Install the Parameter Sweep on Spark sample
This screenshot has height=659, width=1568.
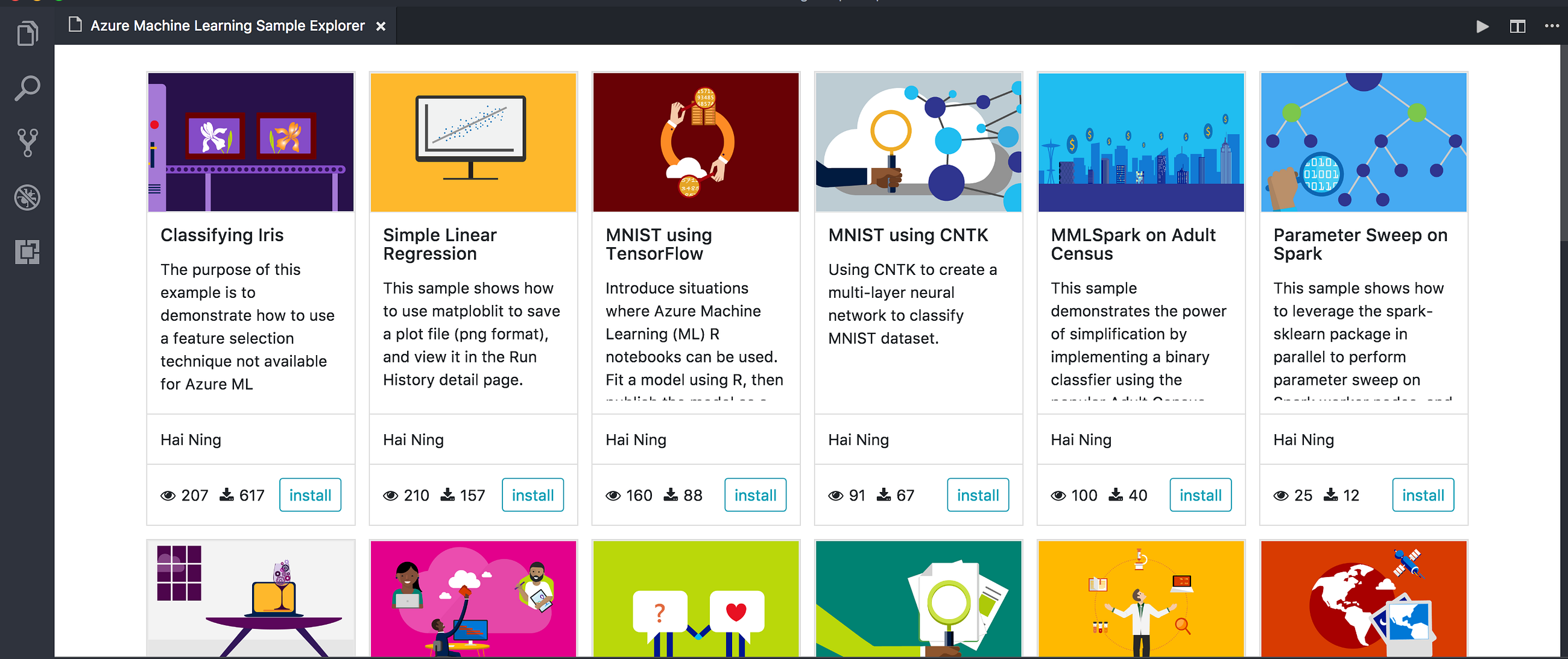pyautogui.click(x=1423, y=495)
